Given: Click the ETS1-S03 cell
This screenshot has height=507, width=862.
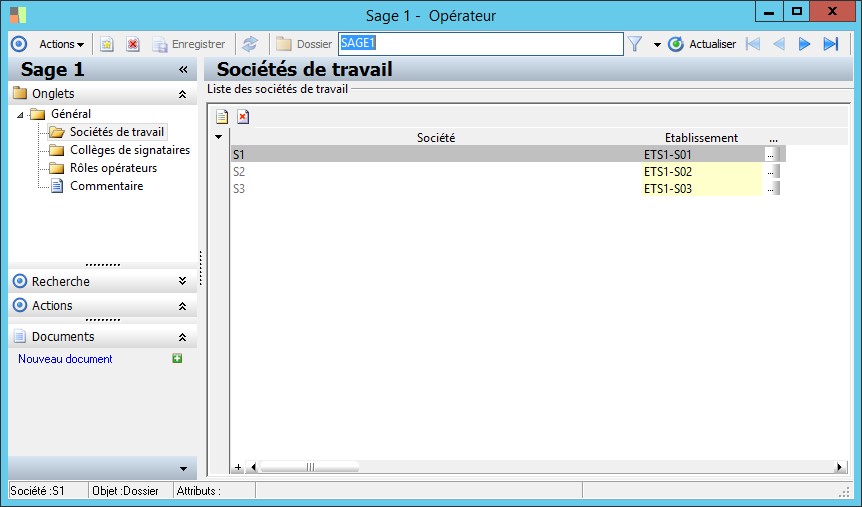Looking at the screenshot, I should [x=702, y=189].
